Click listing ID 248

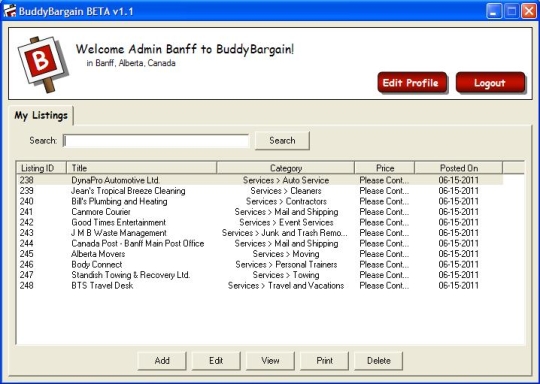[27, 286]
